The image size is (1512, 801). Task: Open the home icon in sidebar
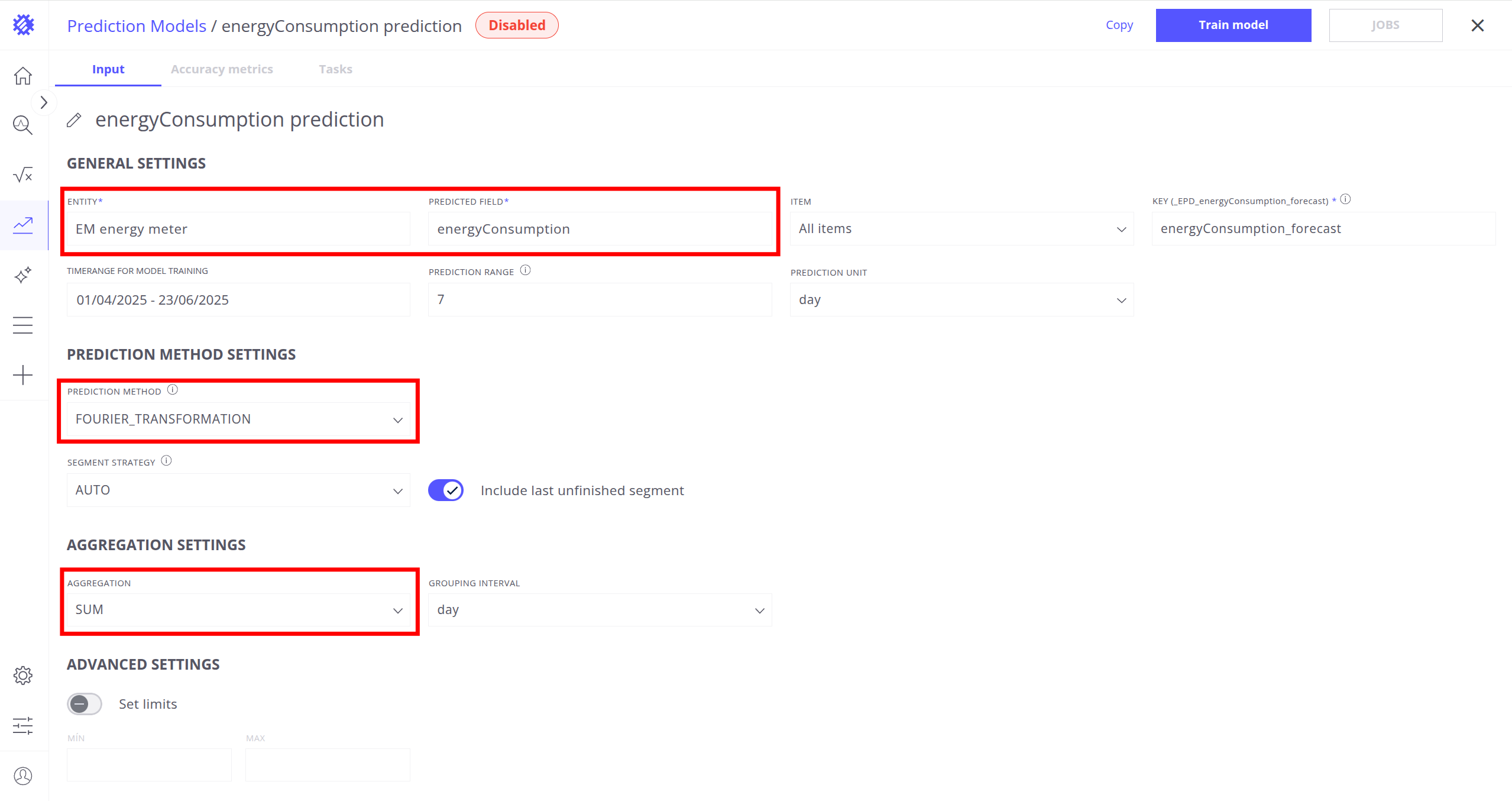tap(23, 76)
